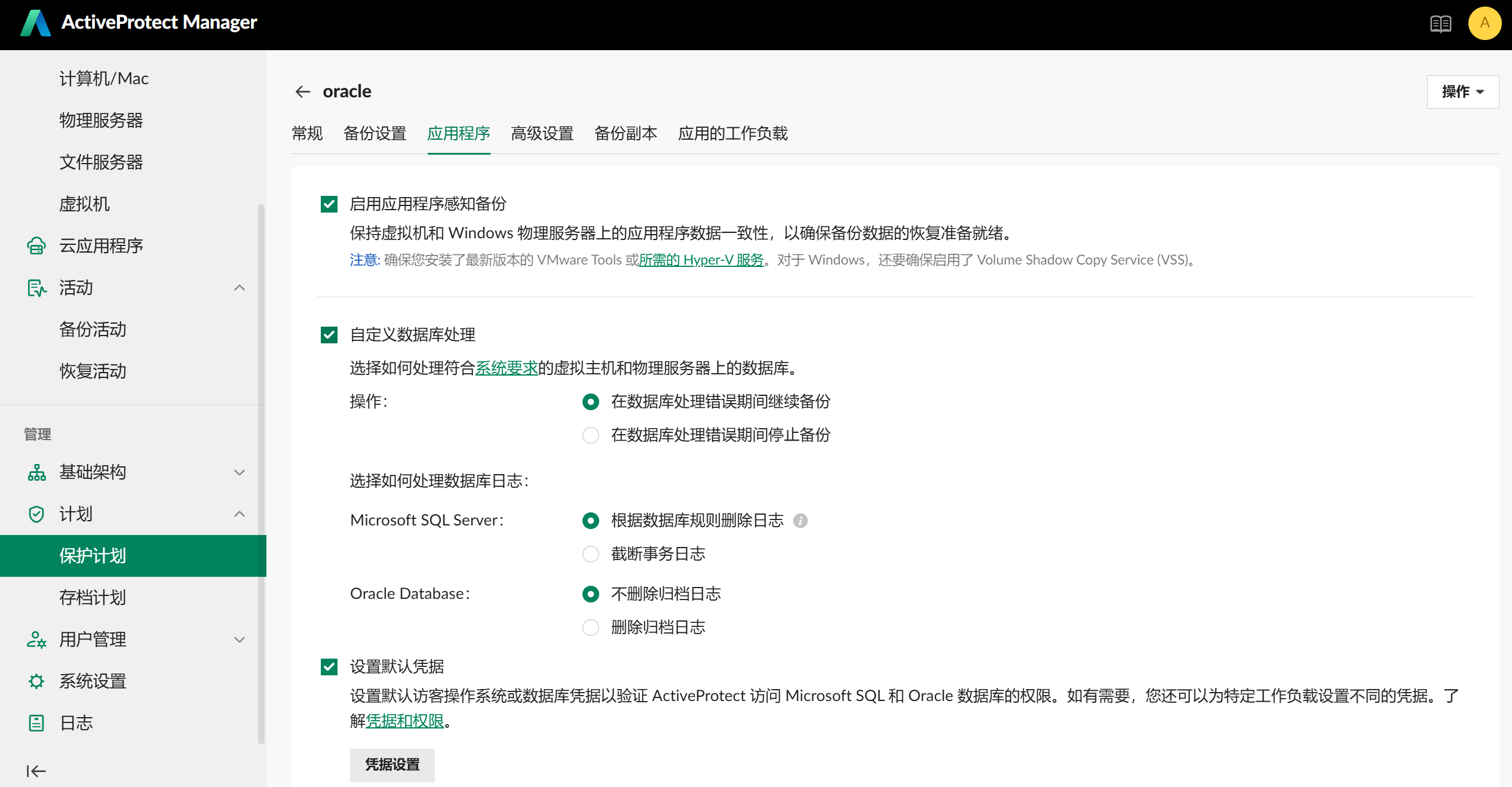Click the oracle plan title
This screenshot has width=1512, height=787.
(347, 91)
